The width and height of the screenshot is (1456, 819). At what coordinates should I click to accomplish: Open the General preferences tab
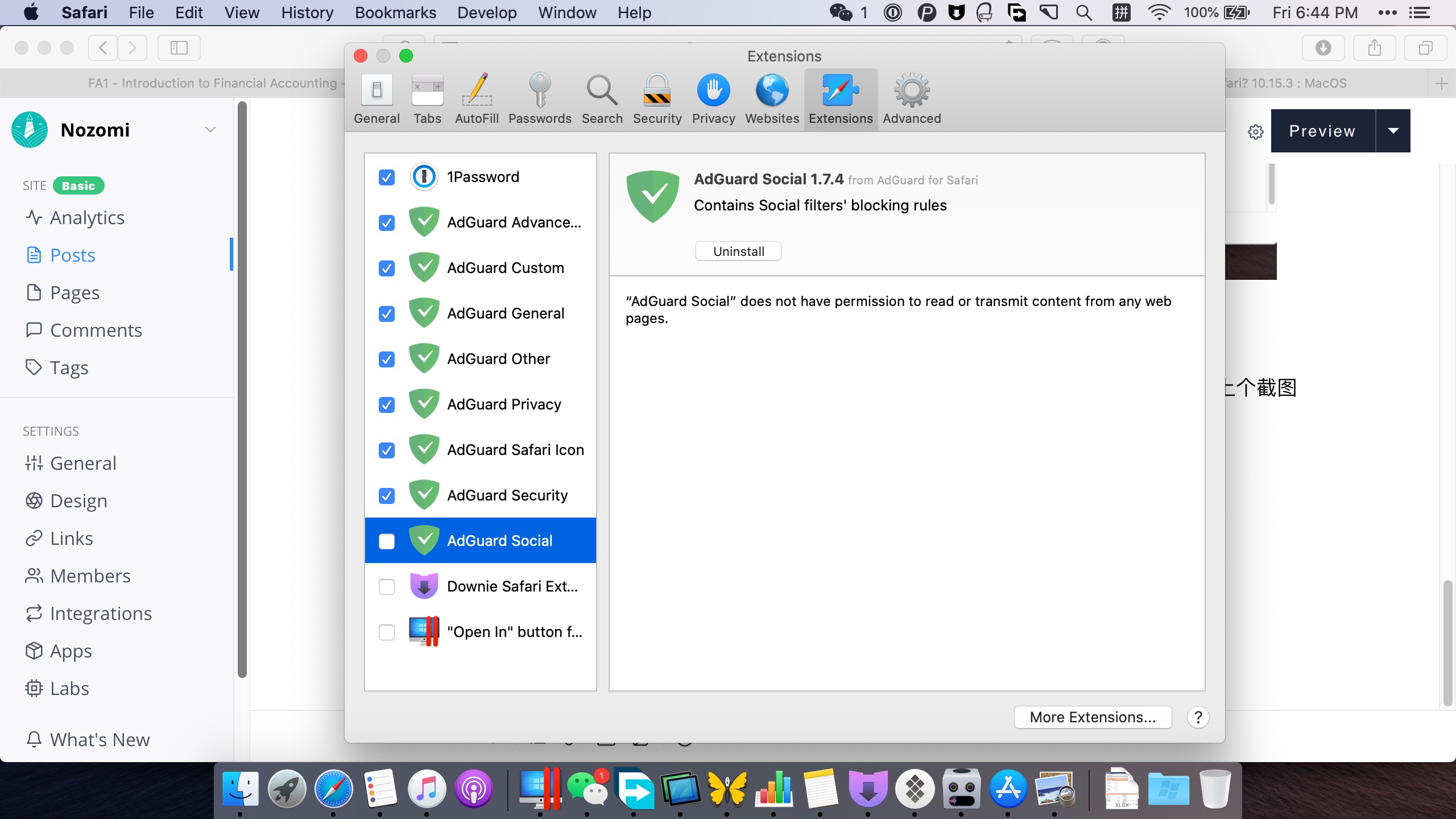coord(377,99)
